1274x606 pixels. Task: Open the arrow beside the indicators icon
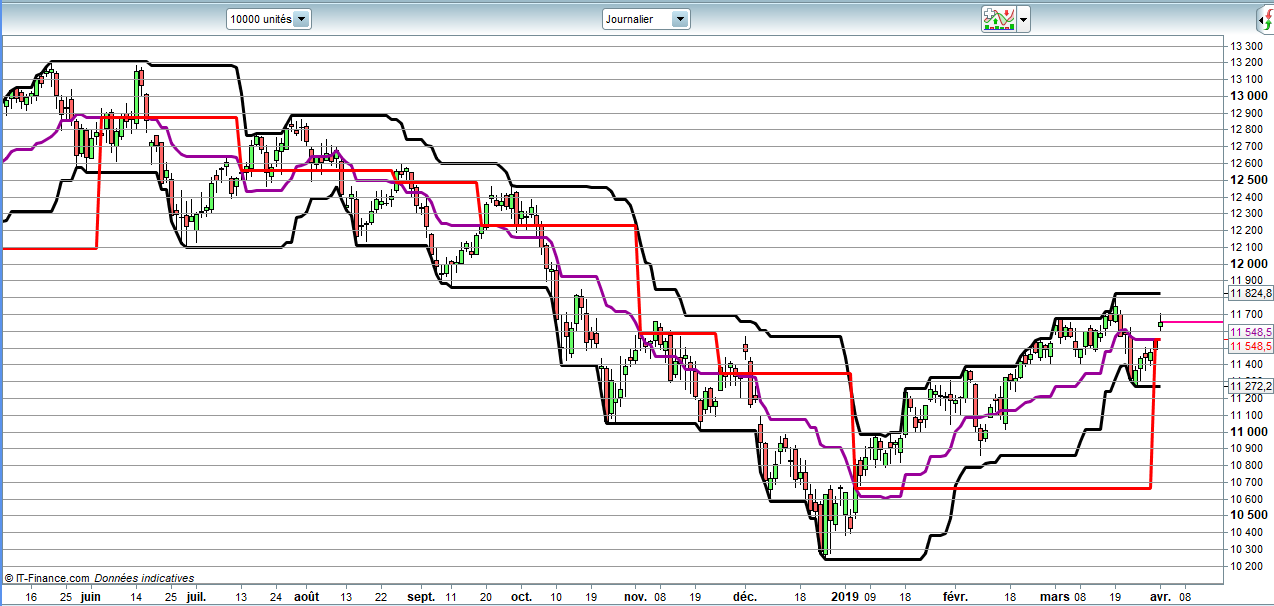pyautogui.click(x=1023, y=19)
